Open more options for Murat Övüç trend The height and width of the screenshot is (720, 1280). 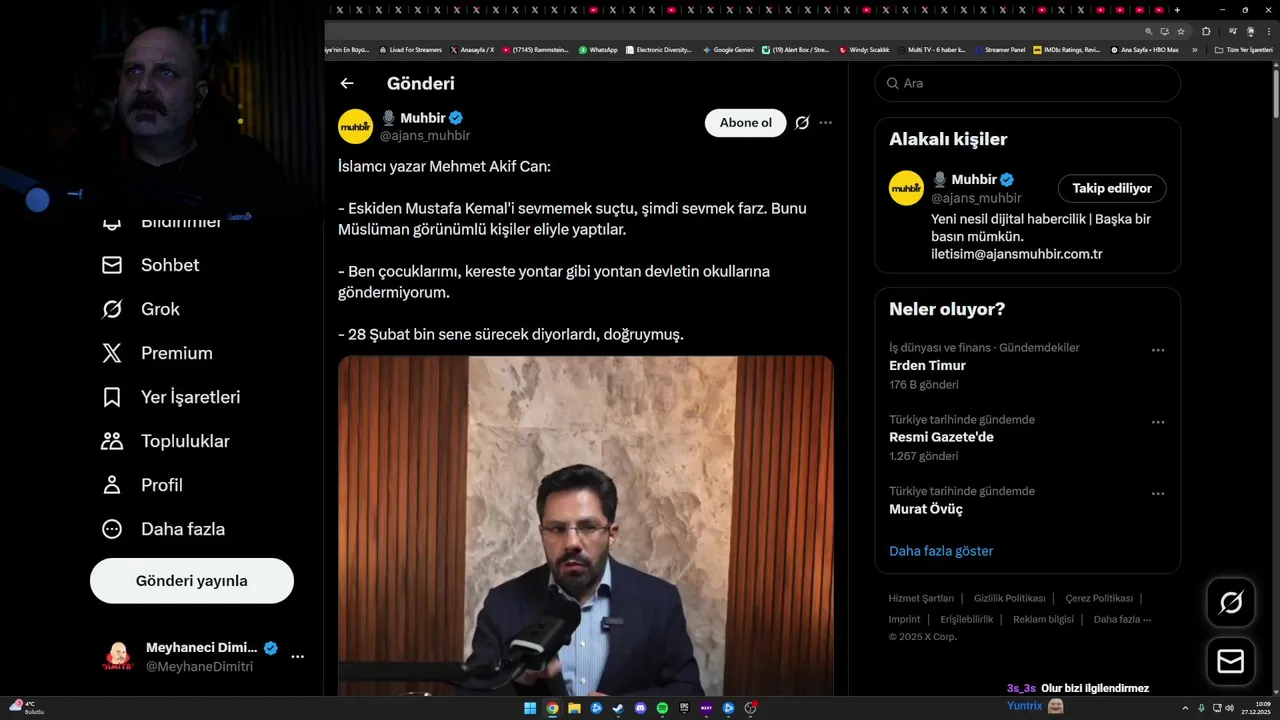(x=1158, y=494)
